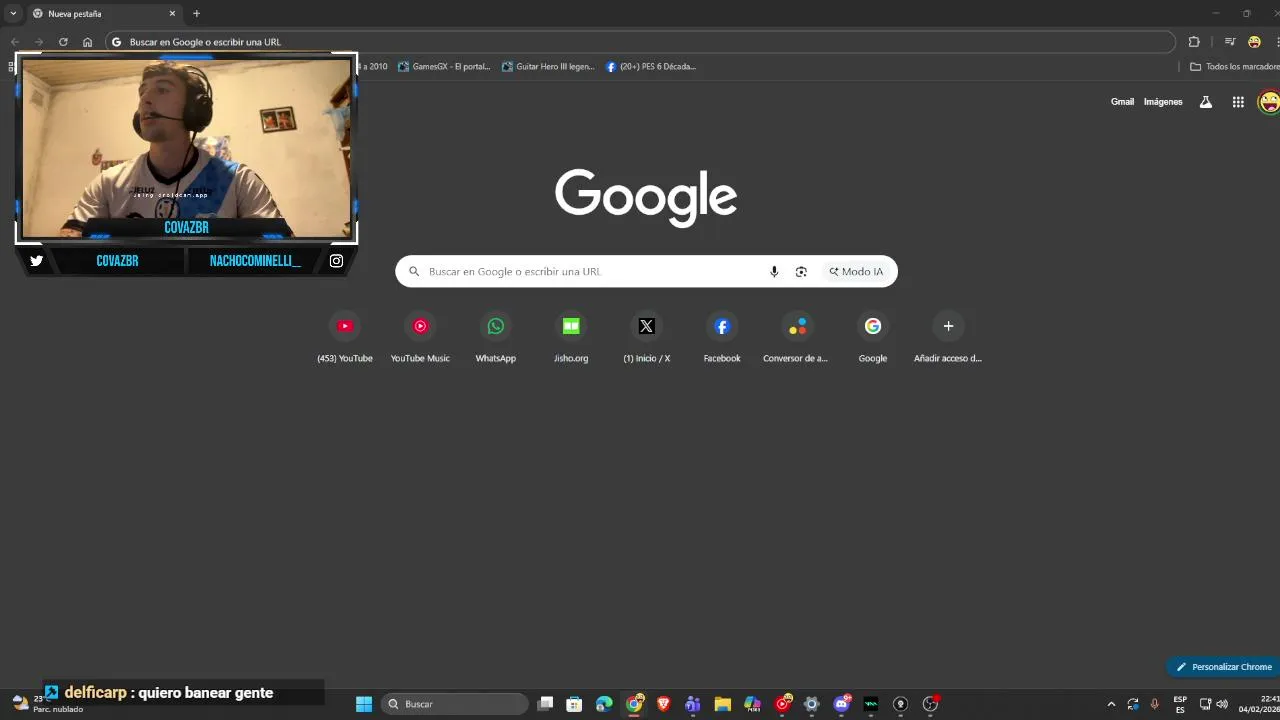Open the Google account avatar on the page

(1269, 102)
